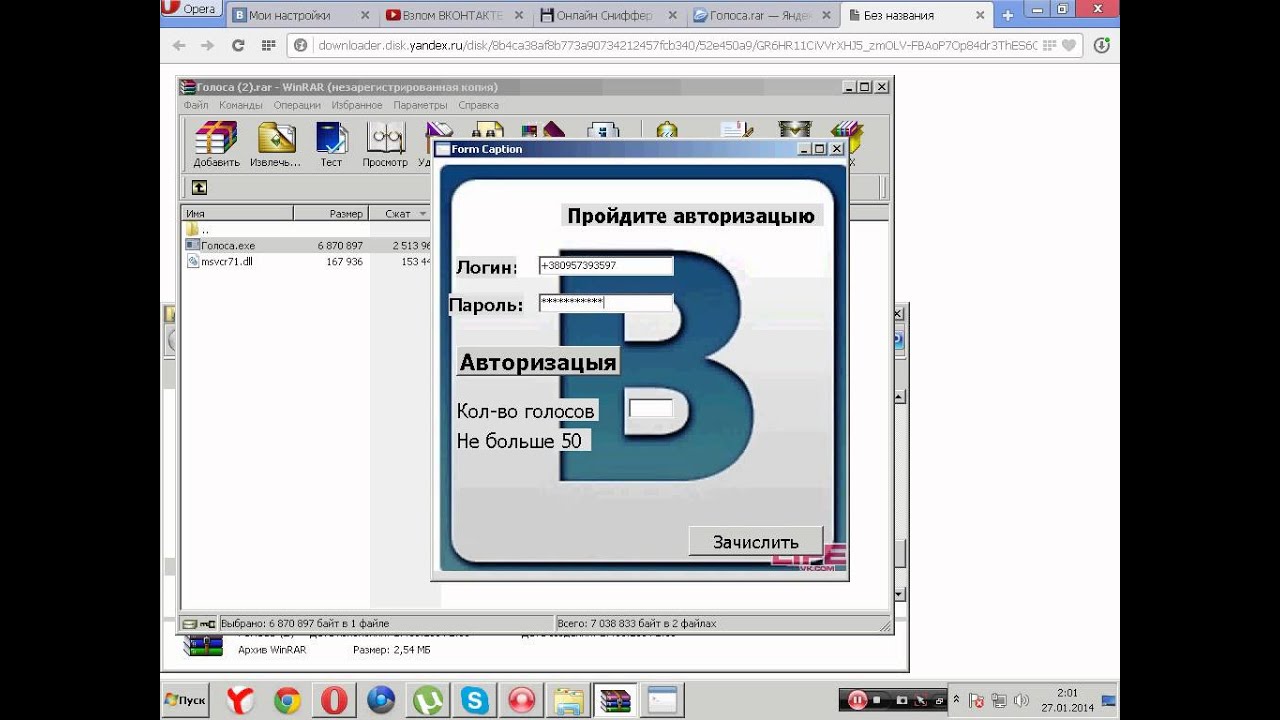Screen dimensions: 1280x720
Task: Open the file explorer taskbar icon
Action: click(569, 701)
